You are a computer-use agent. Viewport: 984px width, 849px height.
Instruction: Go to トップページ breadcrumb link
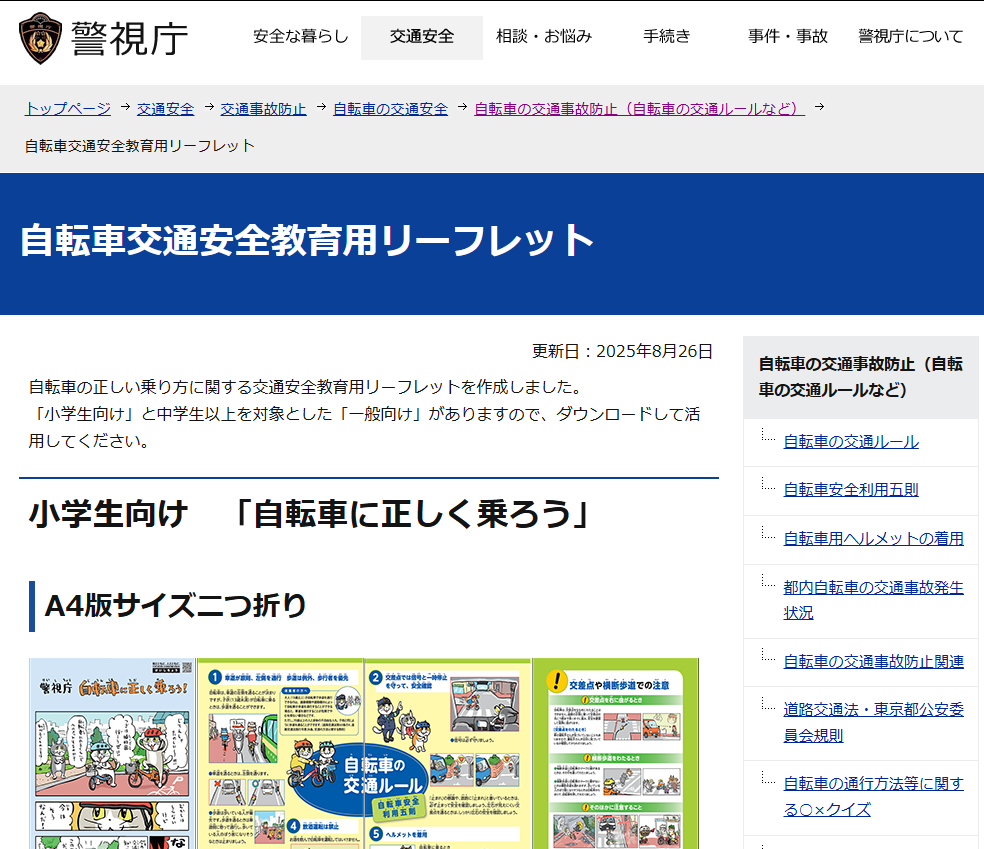68,109
